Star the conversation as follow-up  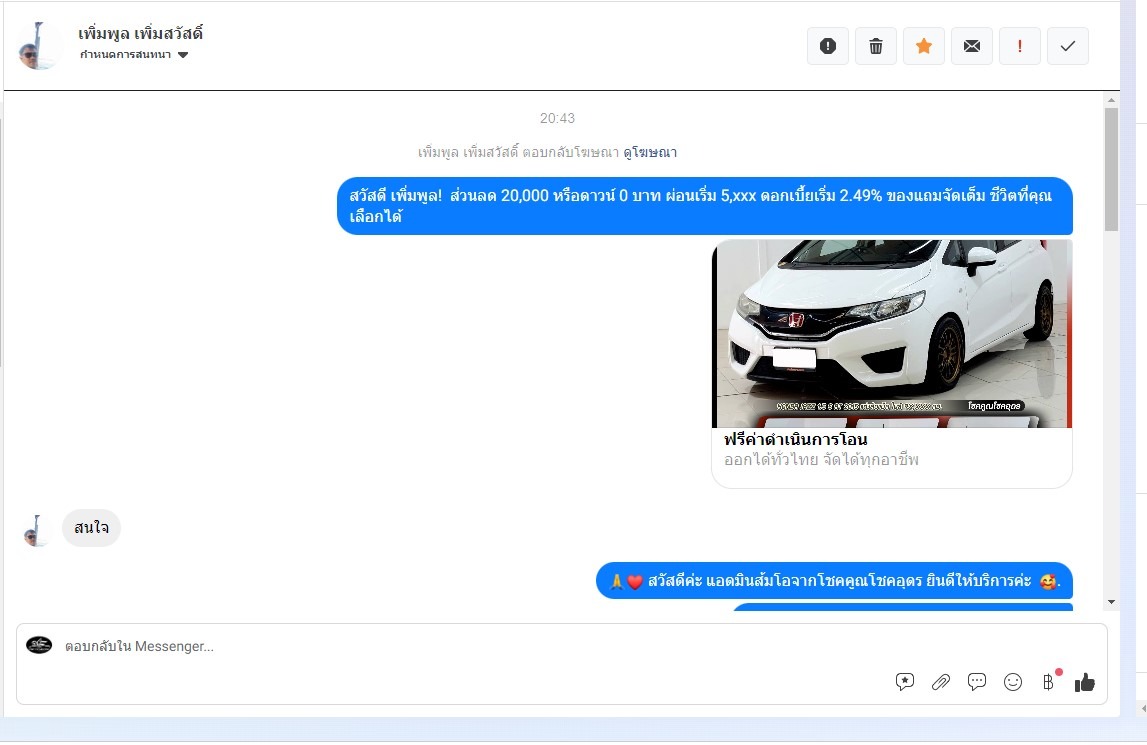[924, 46]
